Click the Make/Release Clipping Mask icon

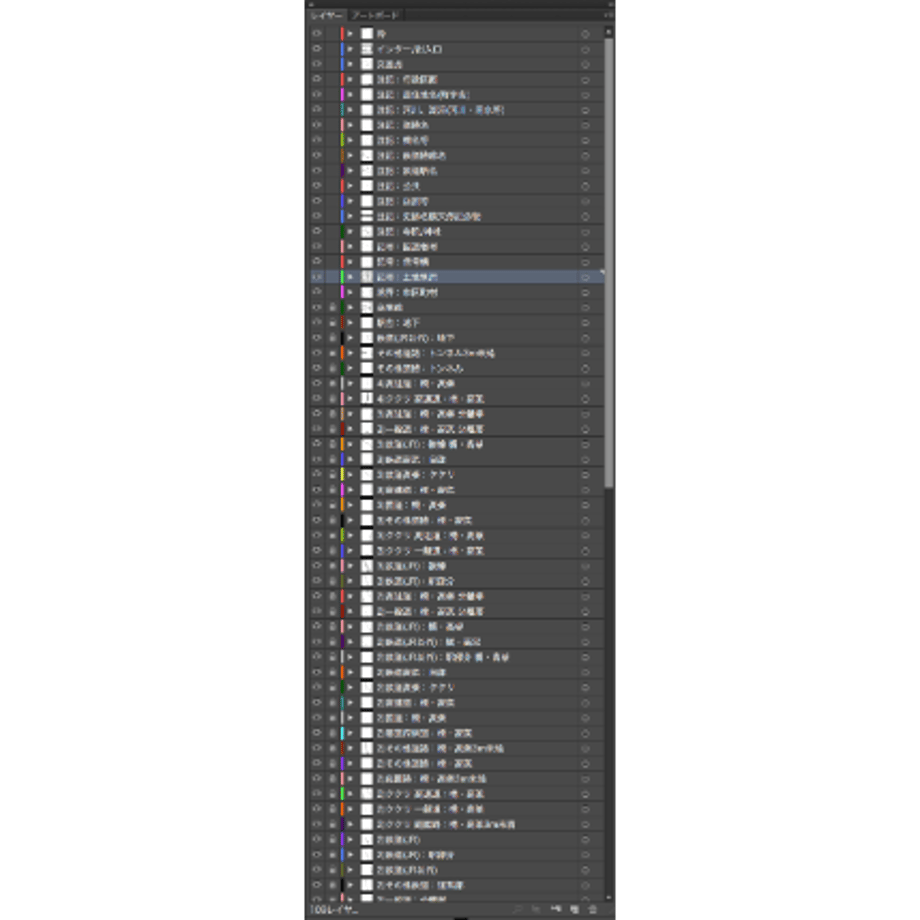[x=536, y=909]
